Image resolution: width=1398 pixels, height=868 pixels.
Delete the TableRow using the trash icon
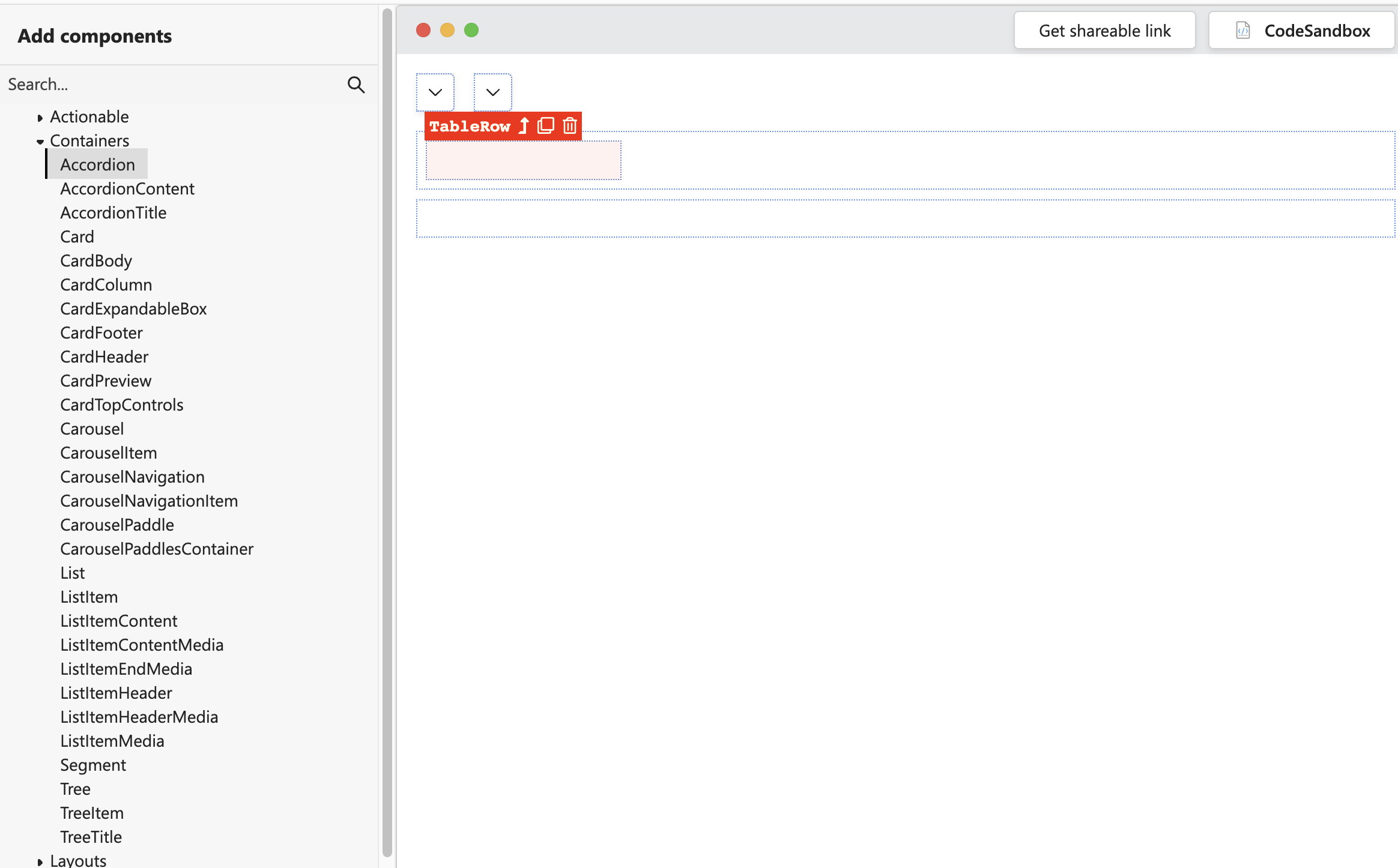(x=569, y=125)
